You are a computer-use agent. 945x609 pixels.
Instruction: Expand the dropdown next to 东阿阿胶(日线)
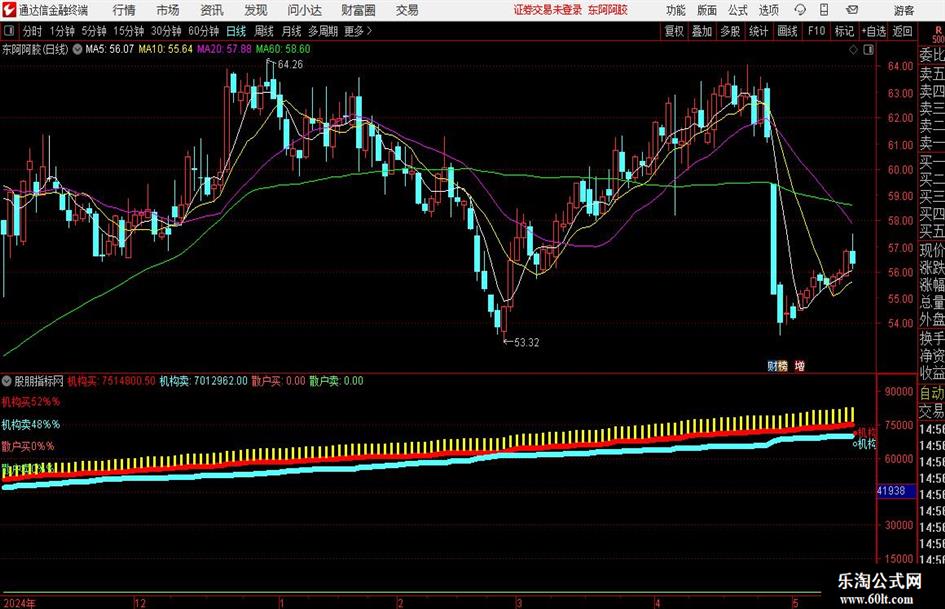(x=77, y=49)
